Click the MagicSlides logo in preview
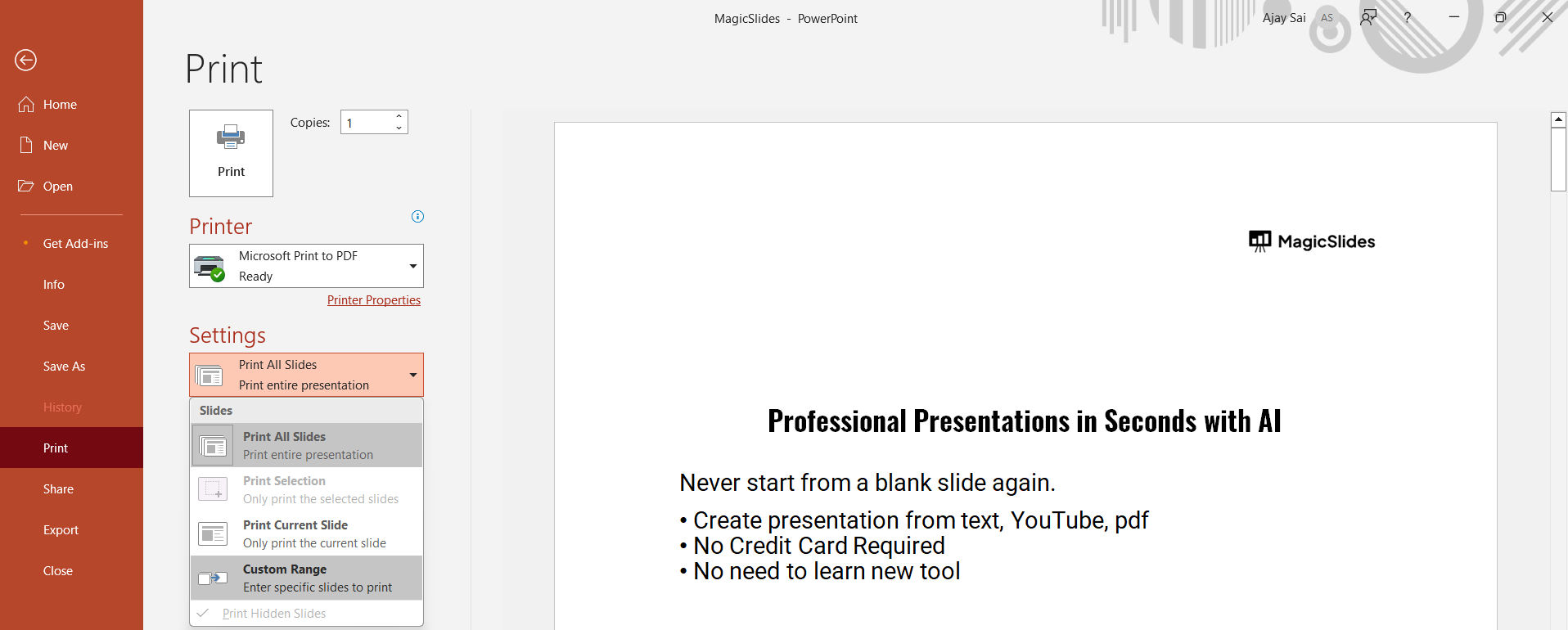Viewport: 1568px width, 630px height. click(1312, 241)
